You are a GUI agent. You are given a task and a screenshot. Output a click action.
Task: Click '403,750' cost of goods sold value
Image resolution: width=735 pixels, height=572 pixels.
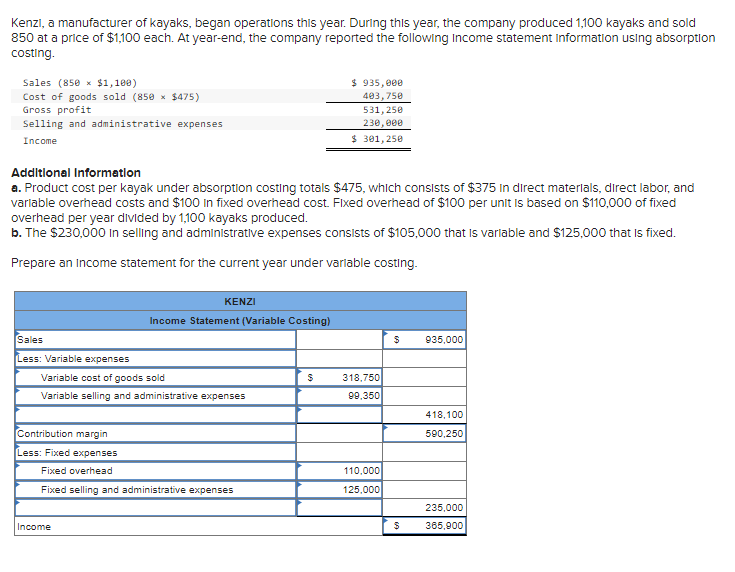coord(382,96)
